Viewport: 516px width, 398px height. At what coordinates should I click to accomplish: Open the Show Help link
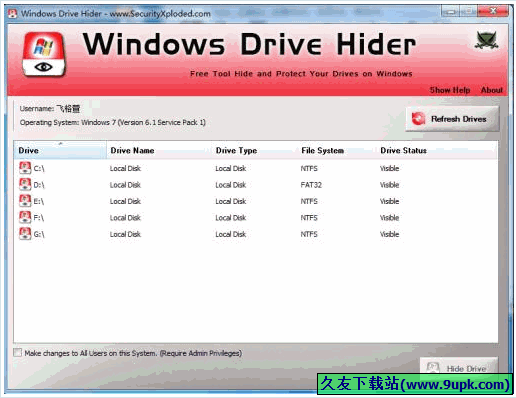pos(450,90)
